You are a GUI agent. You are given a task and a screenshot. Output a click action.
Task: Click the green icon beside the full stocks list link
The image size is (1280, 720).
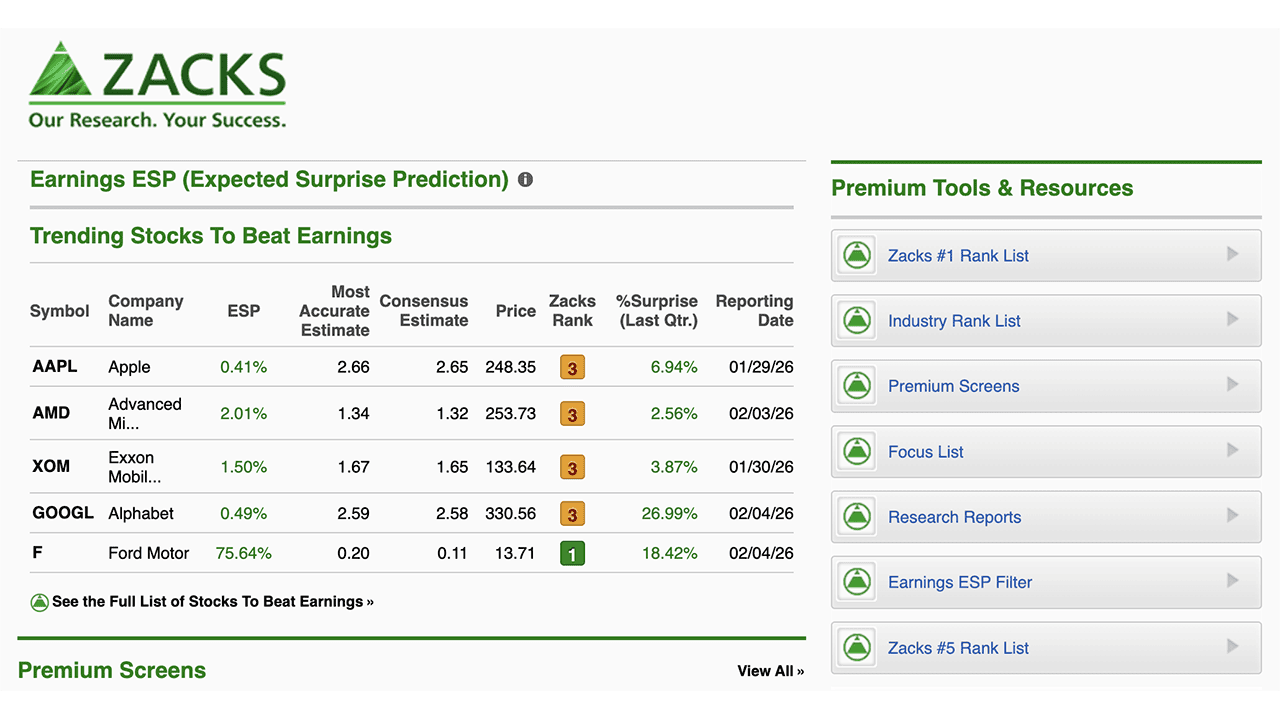[40, 602]
